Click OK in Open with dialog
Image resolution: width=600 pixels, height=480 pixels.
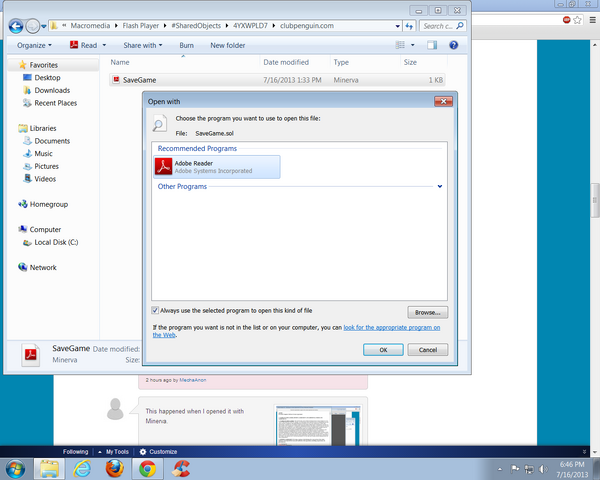coord(383,349)
